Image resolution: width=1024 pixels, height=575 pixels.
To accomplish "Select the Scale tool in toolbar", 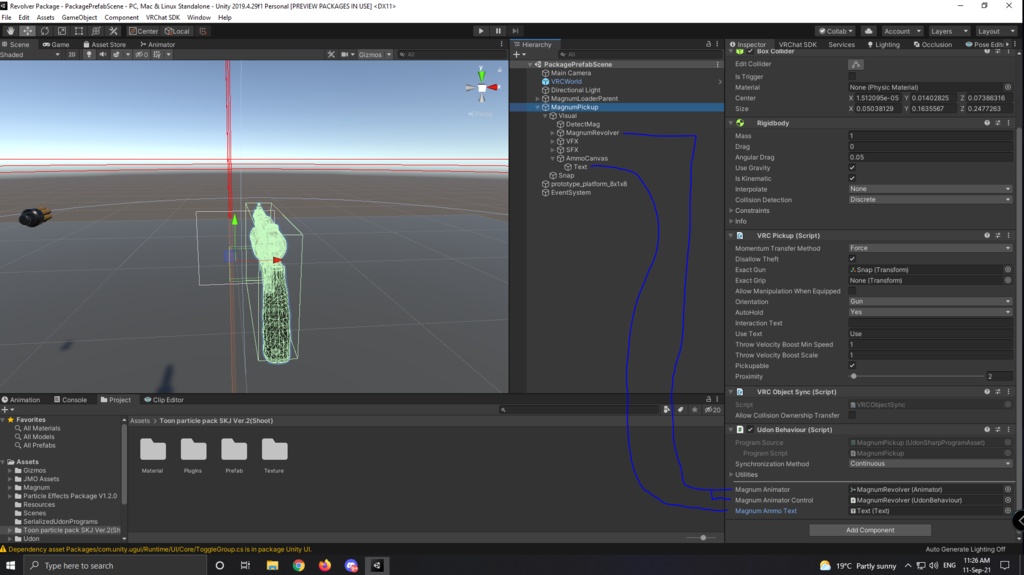I will pyautogui.click(x=61, y=31).
